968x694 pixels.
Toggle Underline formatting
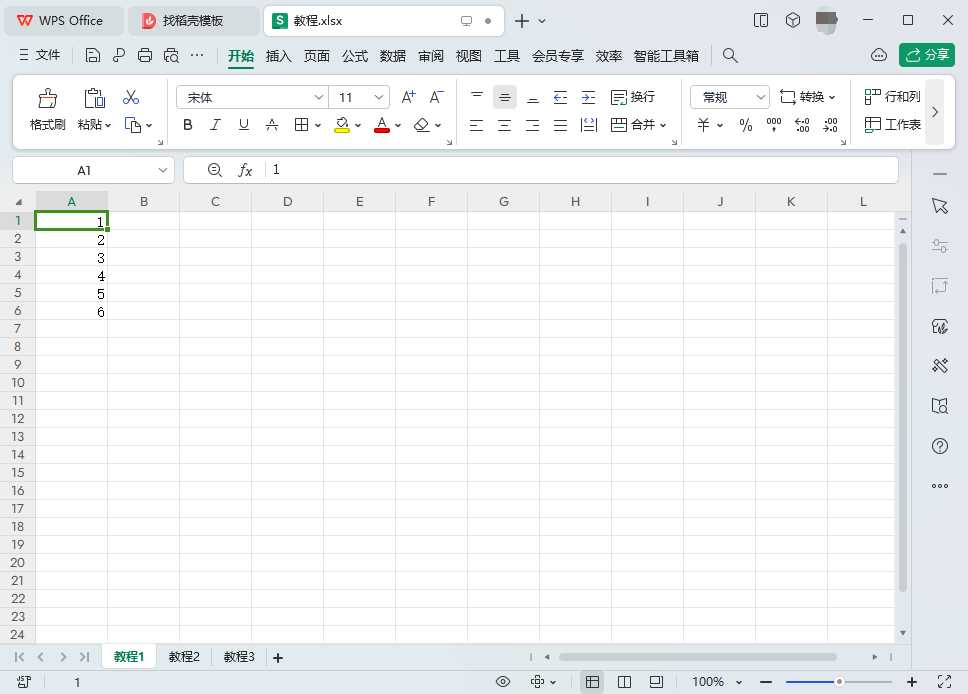pos(244,125)
